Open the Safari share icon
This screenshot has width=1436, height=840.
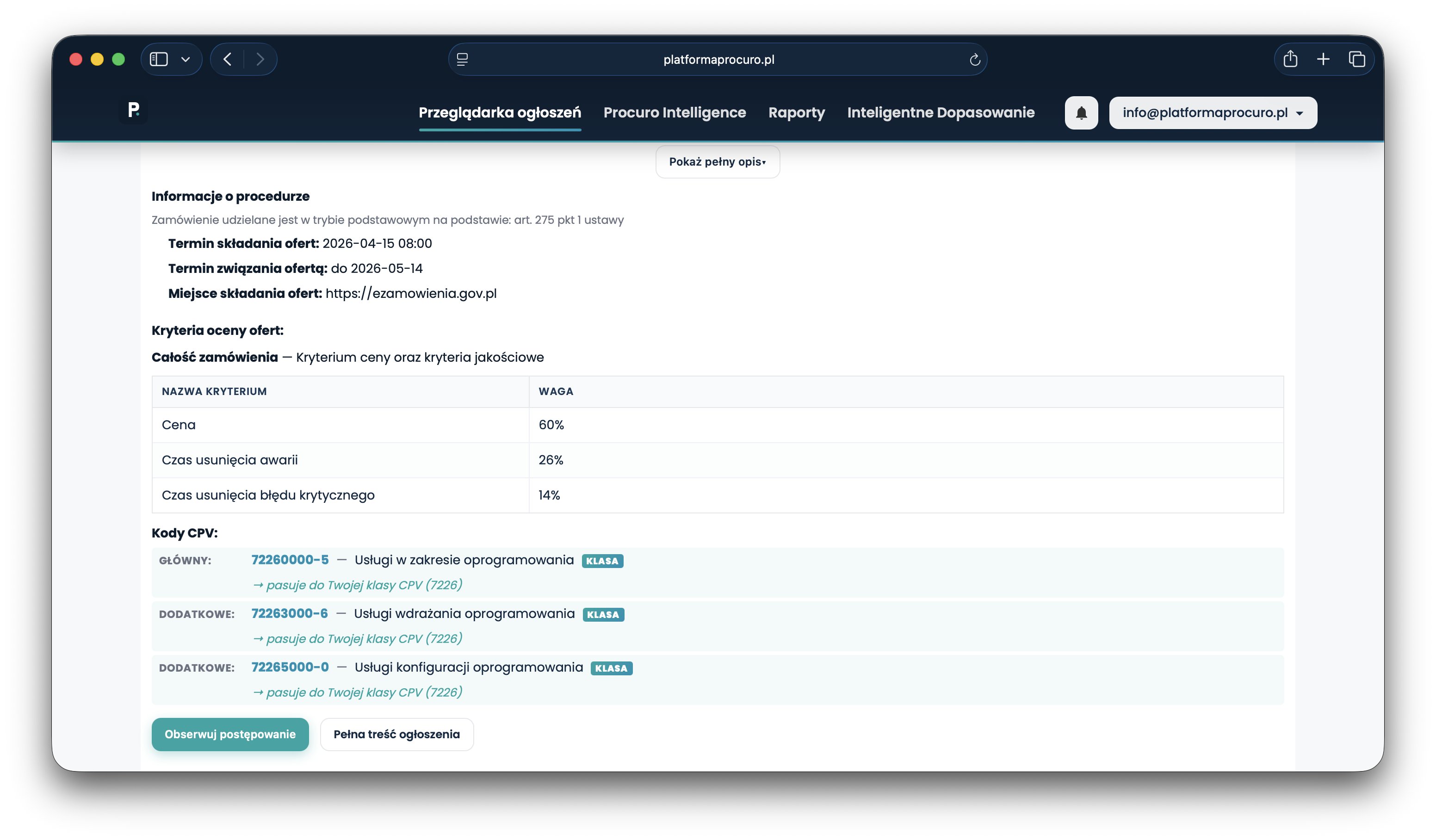click(1290, 59)
